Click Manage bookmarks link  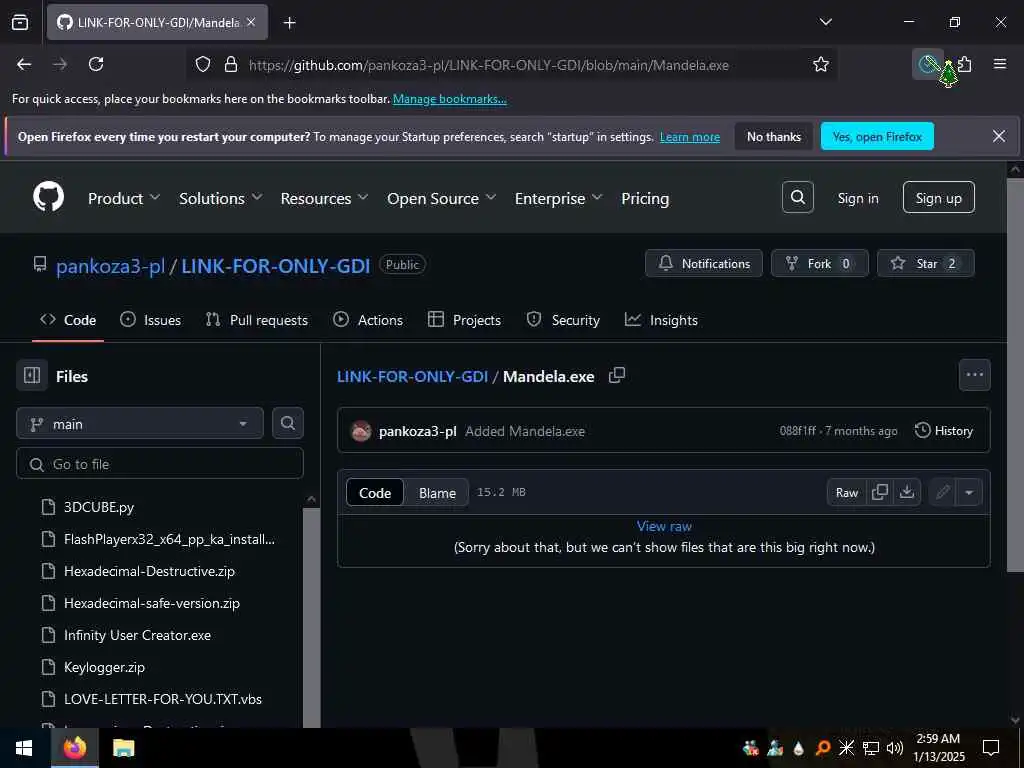(x=449, y=99)
